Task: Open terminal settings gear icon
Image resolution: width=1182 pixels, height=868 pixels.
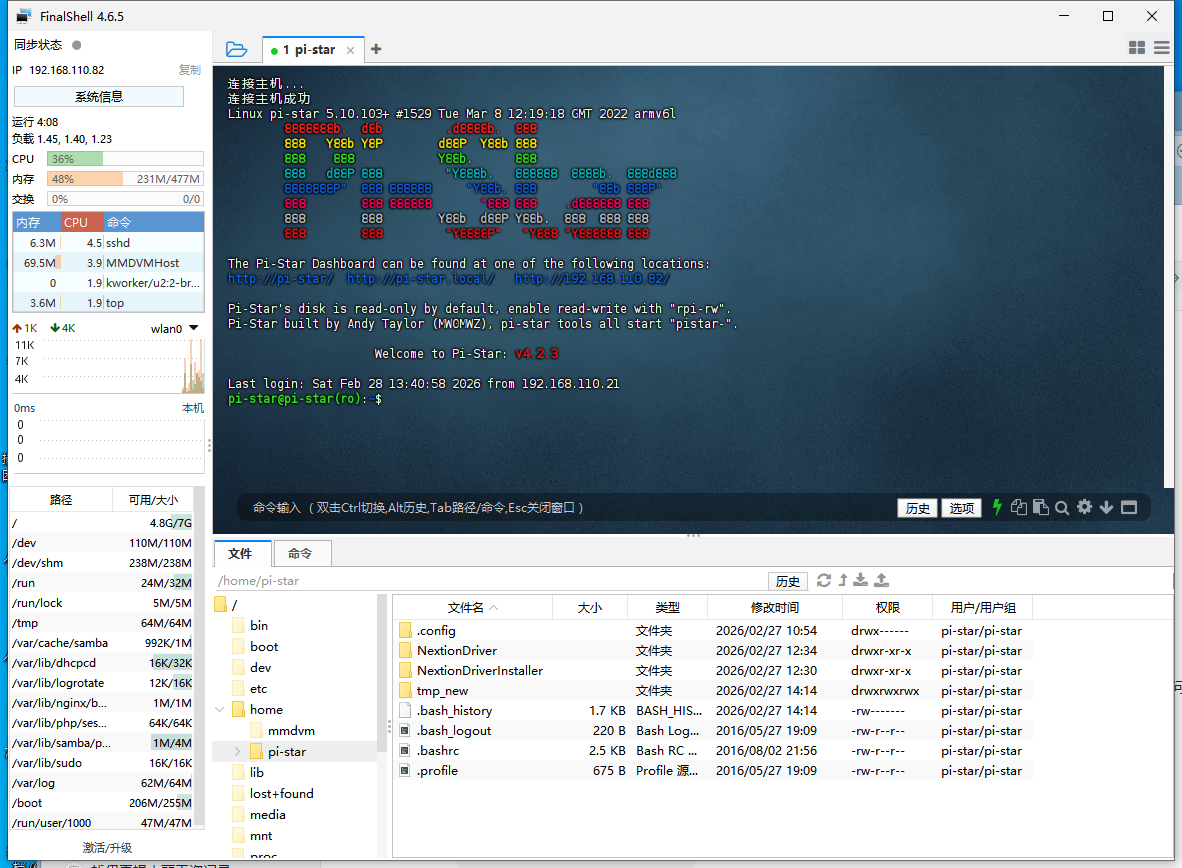Action: point(1084,507)
